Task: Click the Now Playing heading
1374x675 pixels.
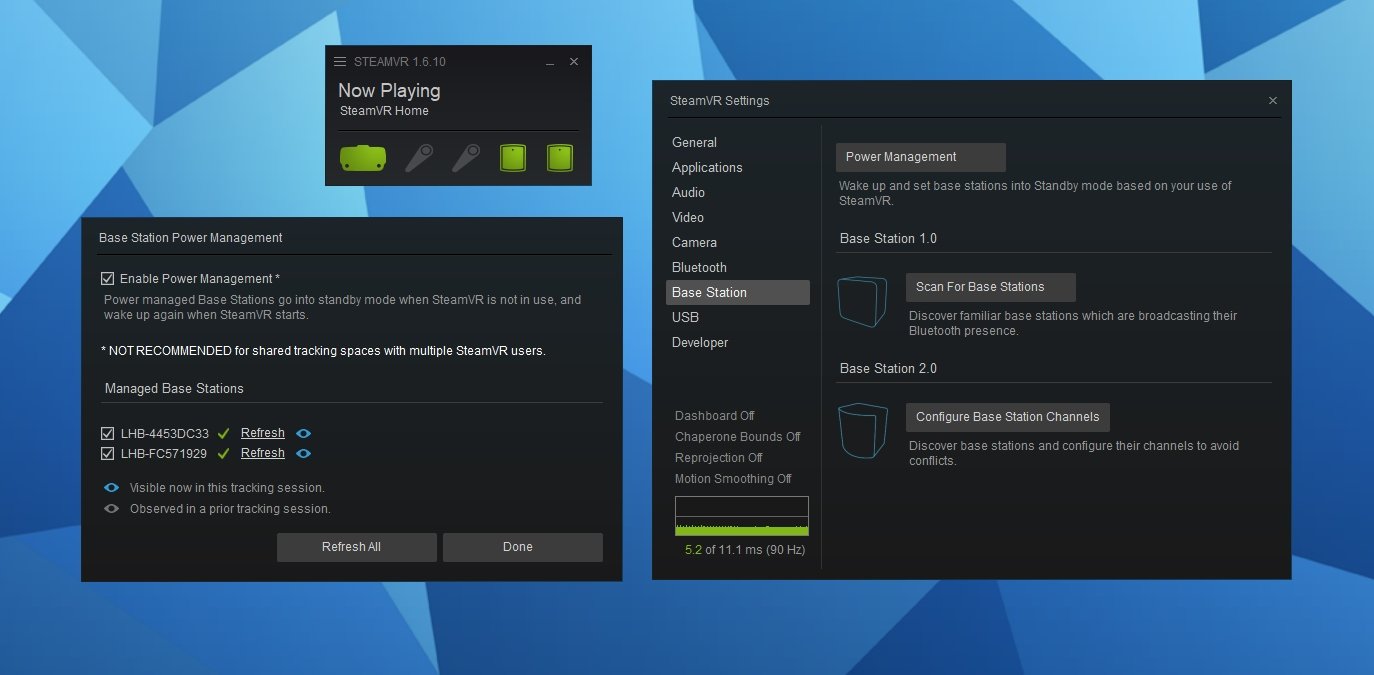Action: 389,91
